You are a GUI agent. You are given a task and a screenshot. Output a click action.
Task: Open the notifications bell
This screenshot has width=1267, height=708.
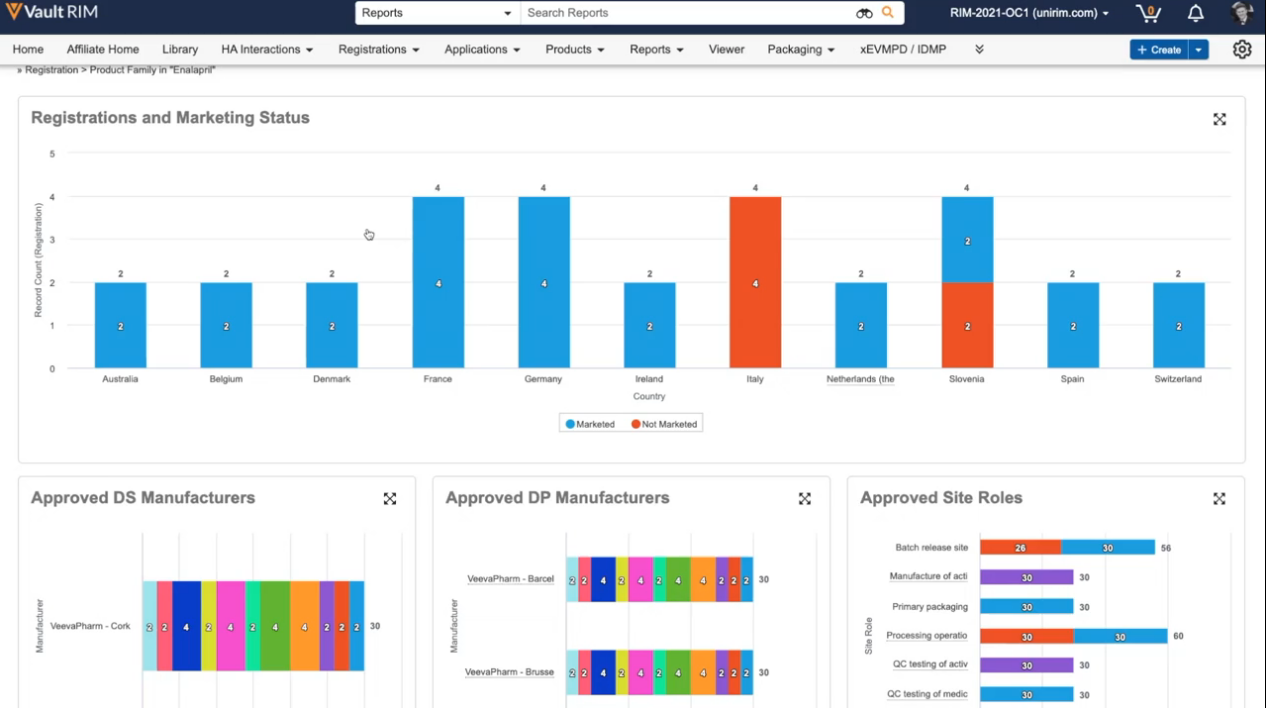point(1195,14)
